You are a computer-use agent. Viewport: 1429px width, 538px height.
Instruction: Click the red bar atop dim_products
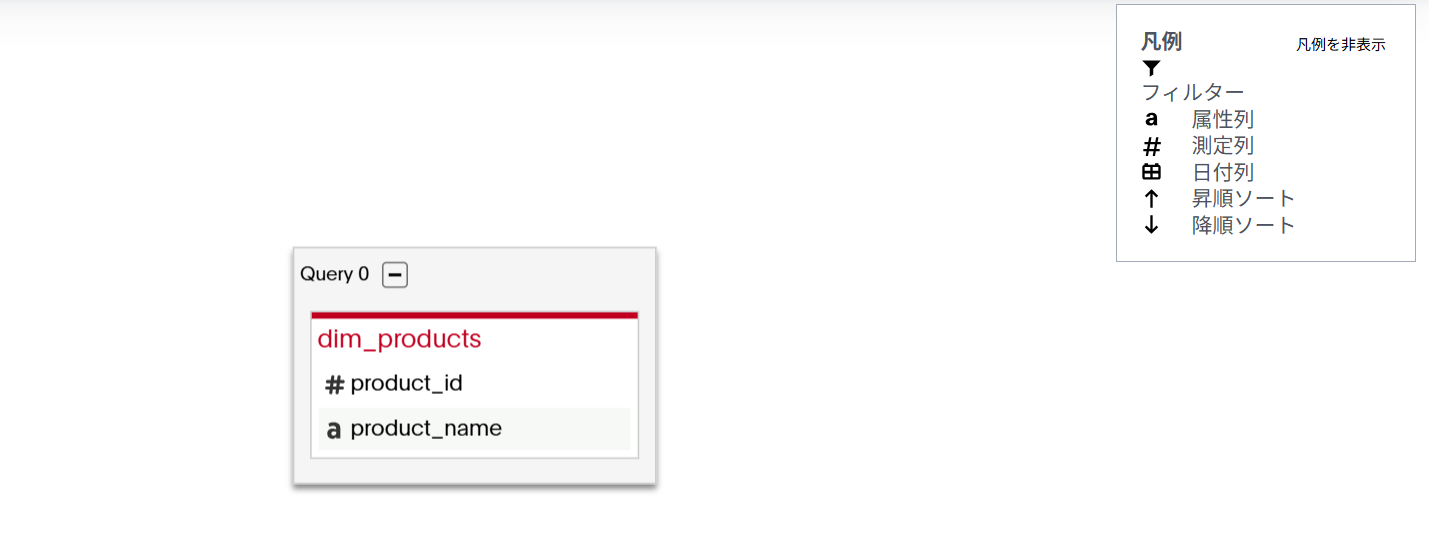click(x=474, y=315)
